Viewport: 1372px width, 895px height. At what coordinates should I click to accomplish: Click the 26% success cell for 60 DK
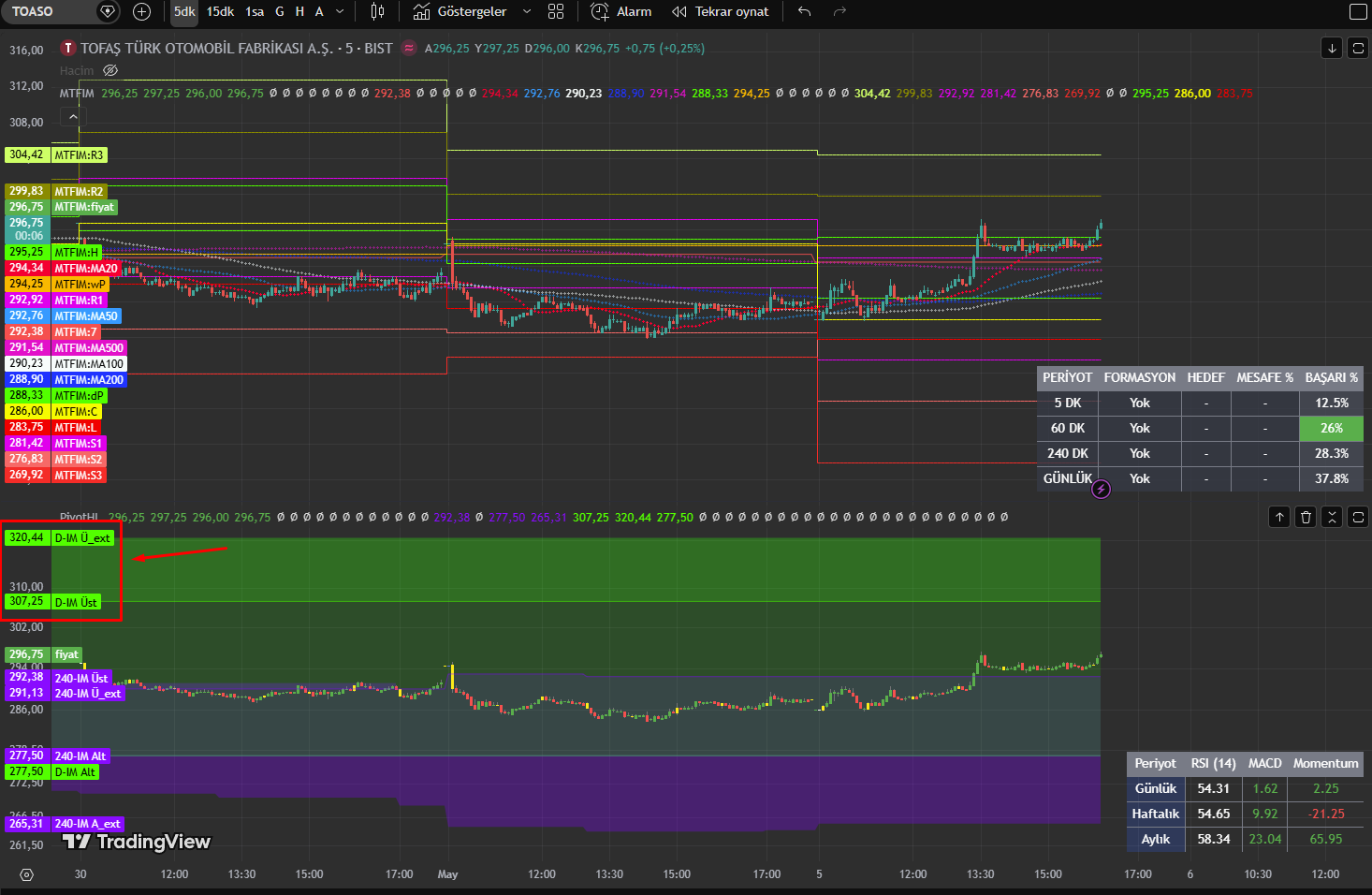pyautogui.click(x=1331, y=428)
